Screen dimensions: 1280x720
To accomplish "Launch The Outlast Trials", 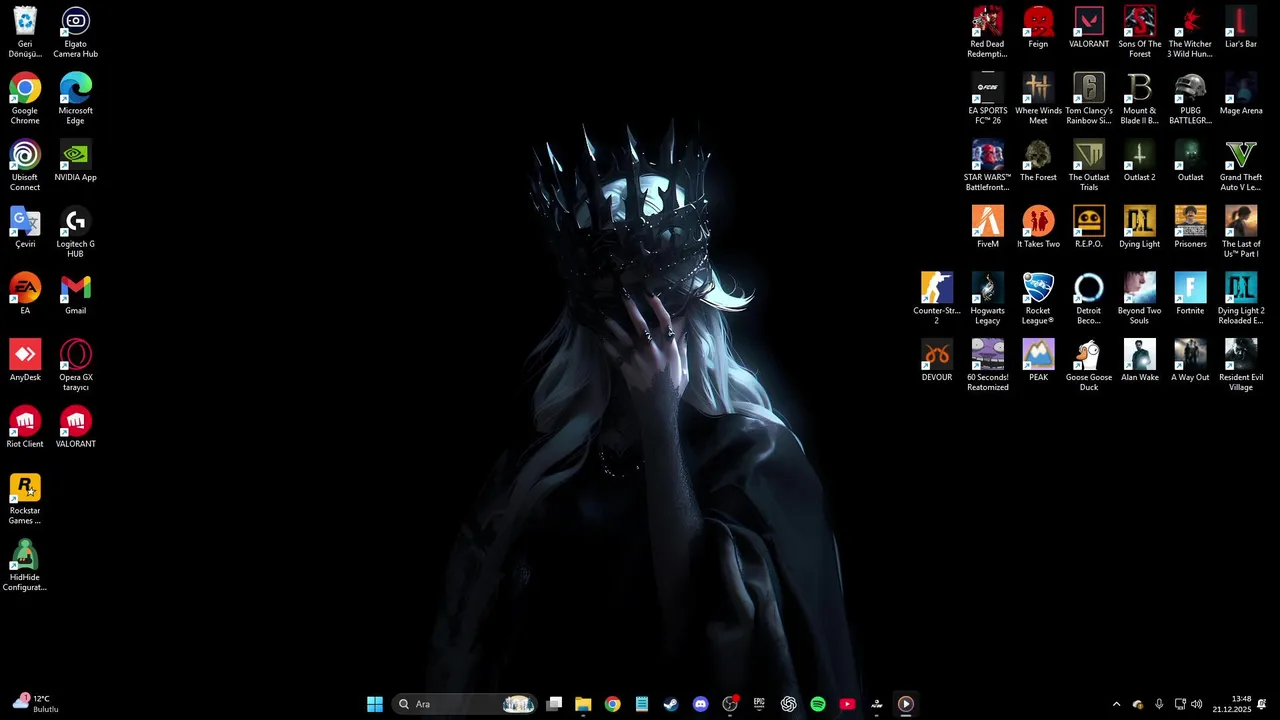I will [x=1089, y=166].
